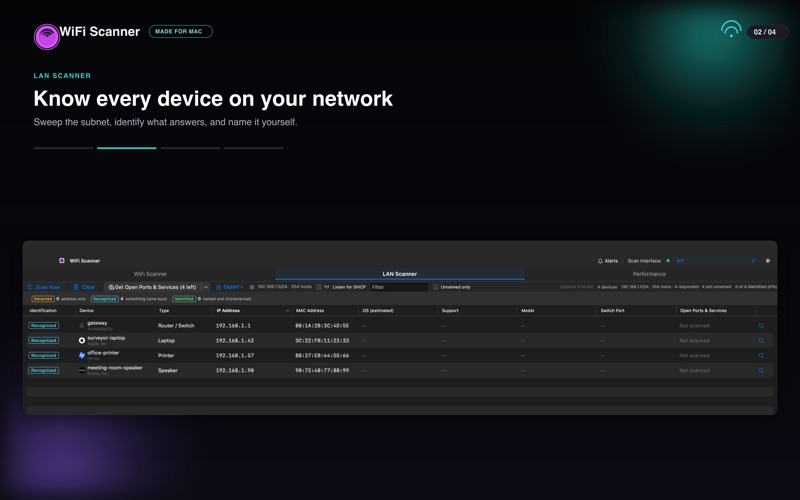
Task: Select the second highlighted progress bar
Action: [x=127, y=148]
